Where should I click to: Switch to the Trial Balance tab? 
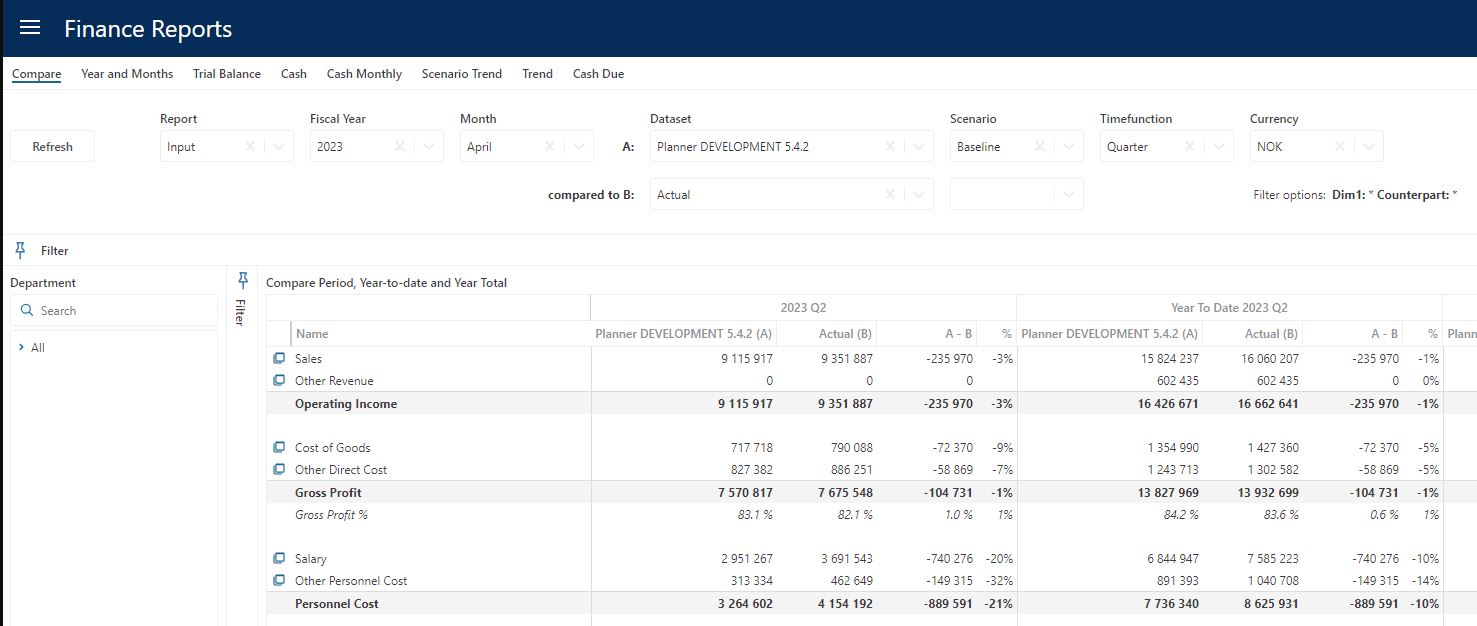point(226,73)
